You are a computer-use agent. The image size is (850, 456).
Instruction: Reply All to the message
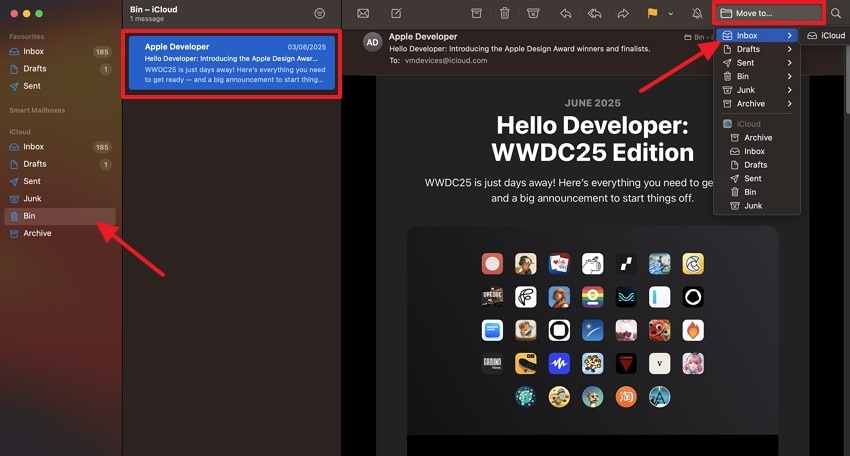tap(594, 14)
